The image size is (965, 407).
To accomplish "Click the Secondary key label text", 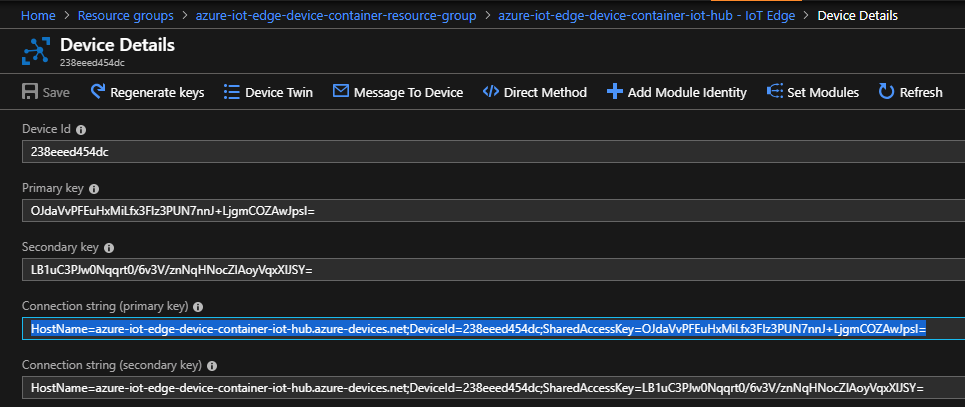I will (x=61, y=248).
